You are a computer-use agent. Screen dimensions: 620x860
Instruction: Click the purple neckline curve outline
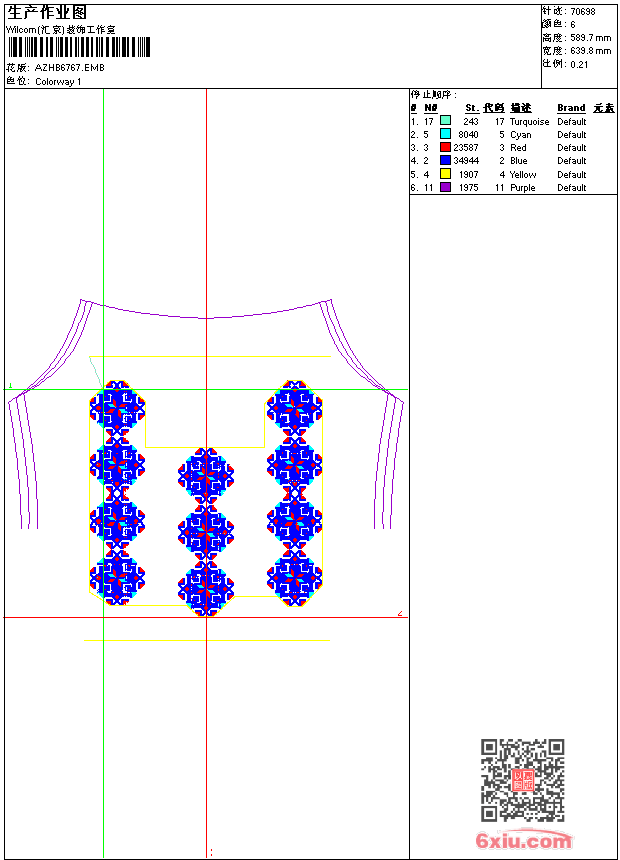[x=206, y=318]
